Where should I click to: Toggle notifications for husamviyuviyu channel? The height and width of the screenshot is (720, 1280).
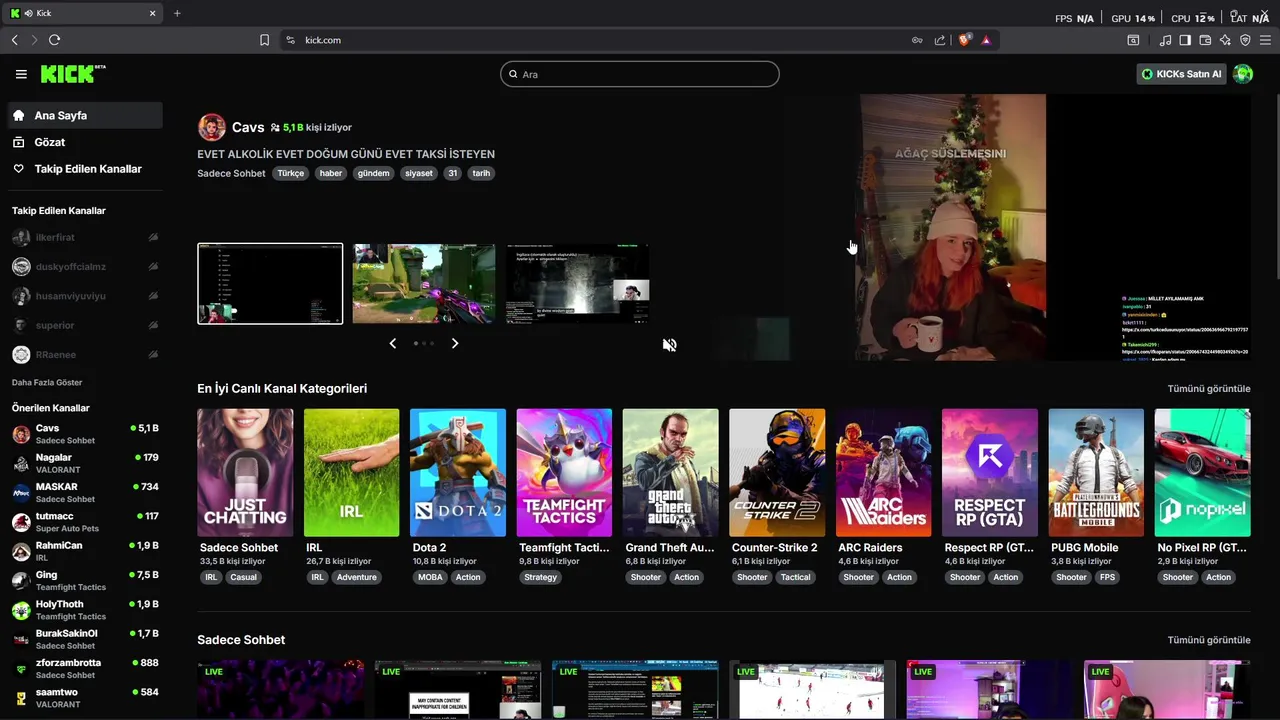point(153,296)
